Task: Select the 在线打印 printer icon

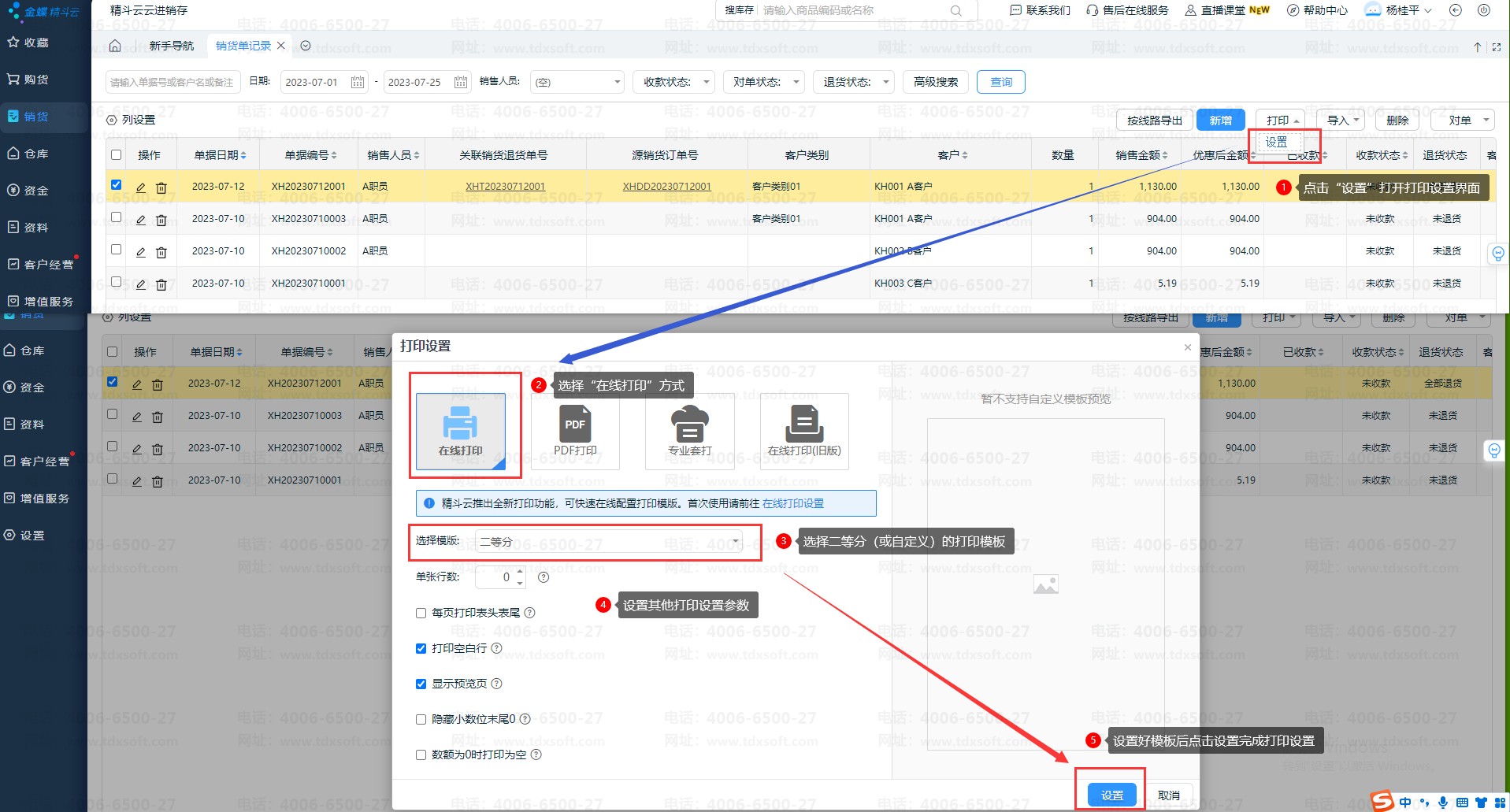Action: [460, 424]
